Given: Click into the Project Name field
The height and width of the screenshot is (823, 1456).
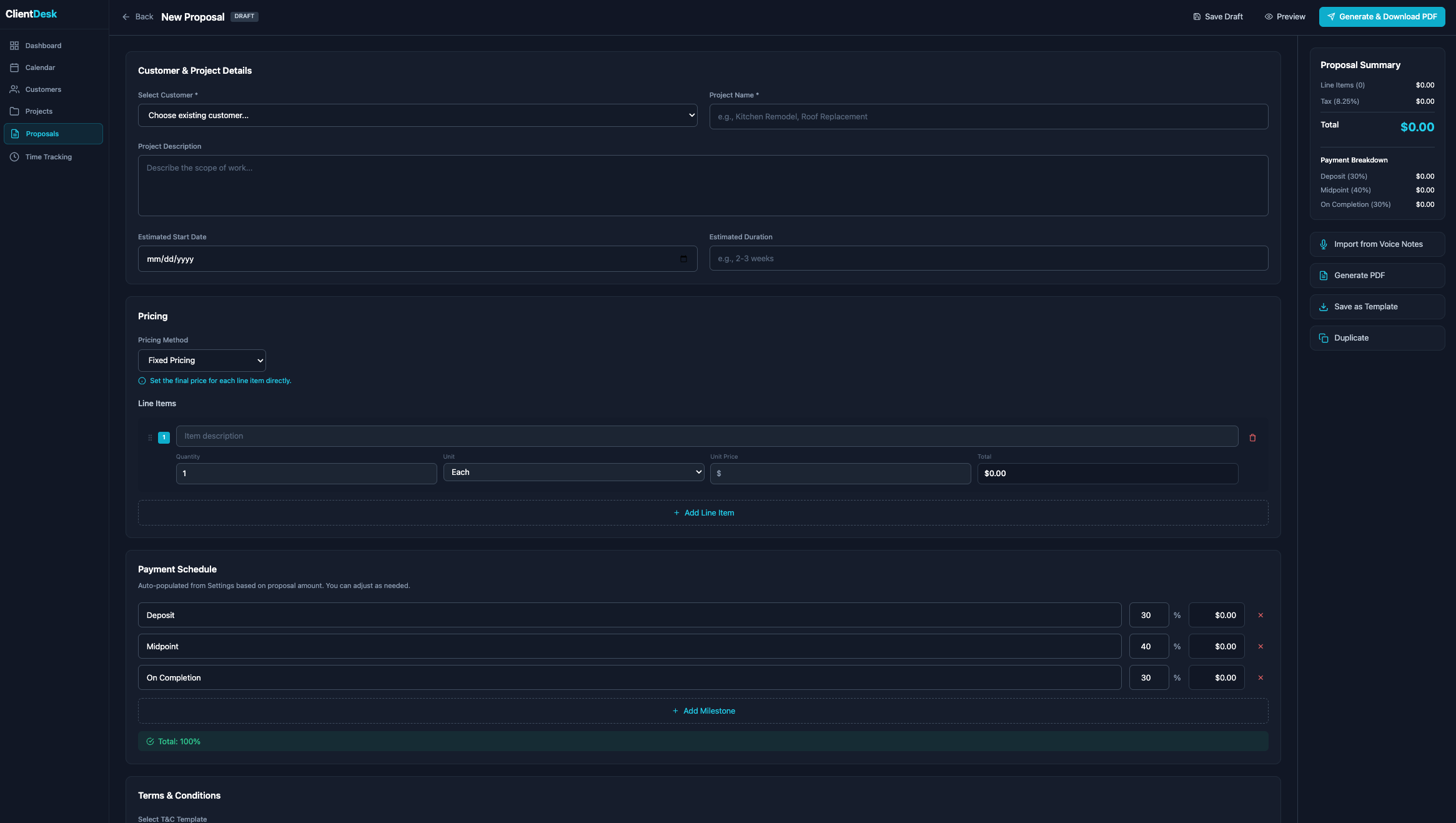Looking at the screenshot, I should 989,116.
